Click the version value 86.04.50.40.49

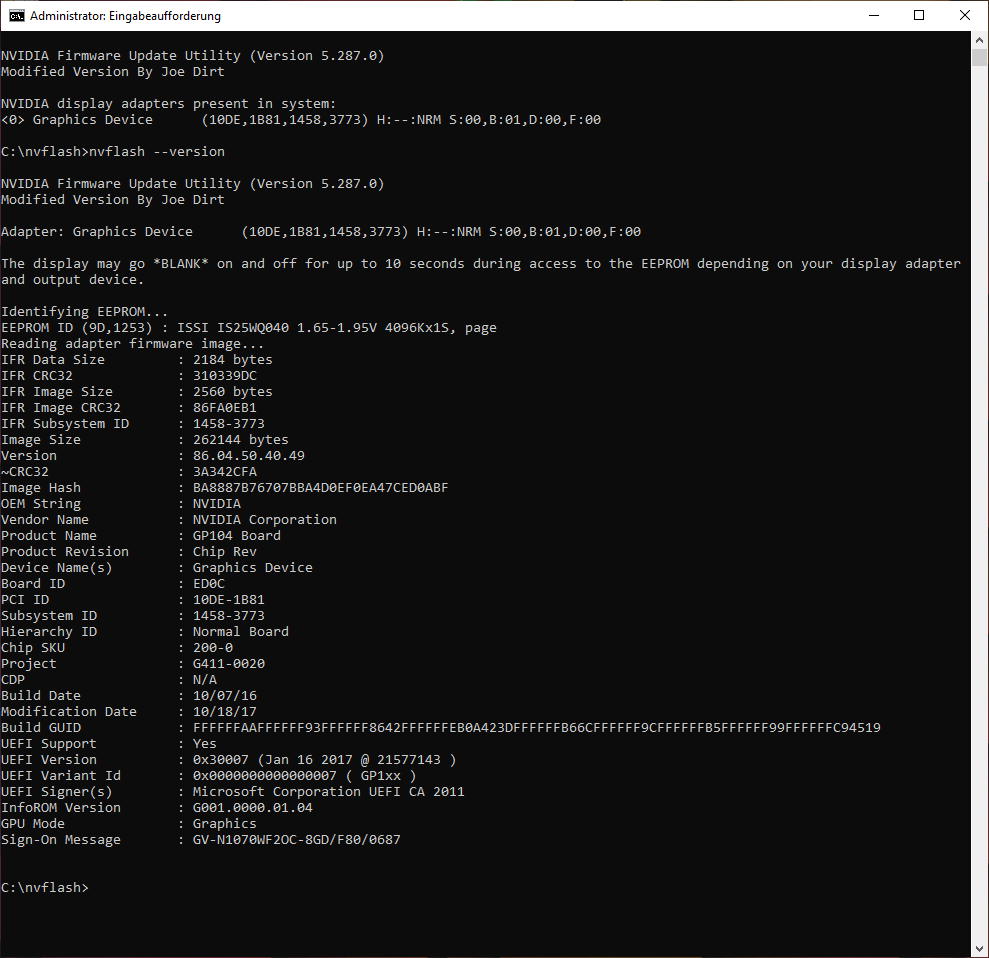[x=249, y=455]
